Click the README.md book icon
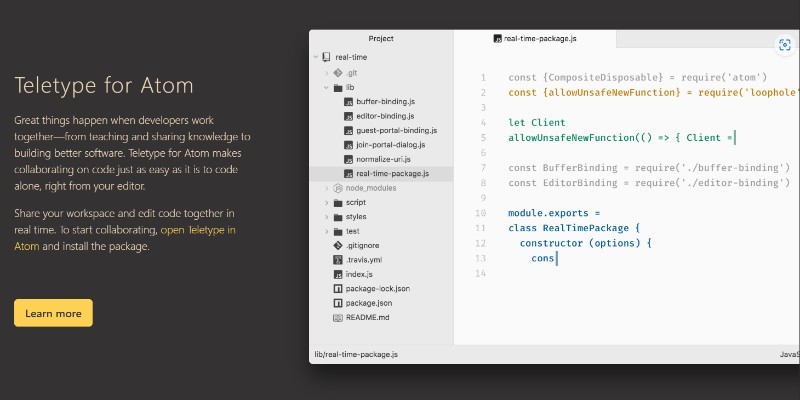The height and width of the screenshot is (400, 800). pos(337,317)
